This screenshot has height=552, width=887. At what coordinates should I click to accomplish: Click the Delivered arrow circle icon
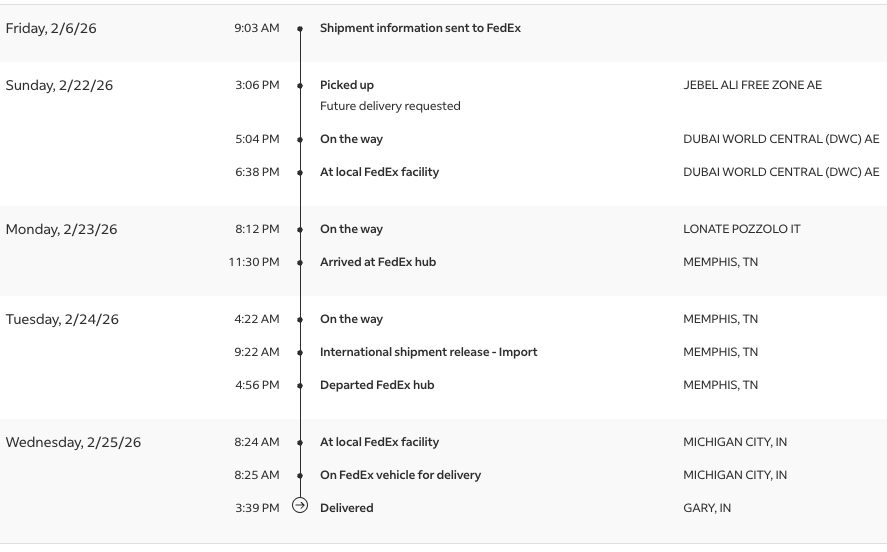(300, 506)
